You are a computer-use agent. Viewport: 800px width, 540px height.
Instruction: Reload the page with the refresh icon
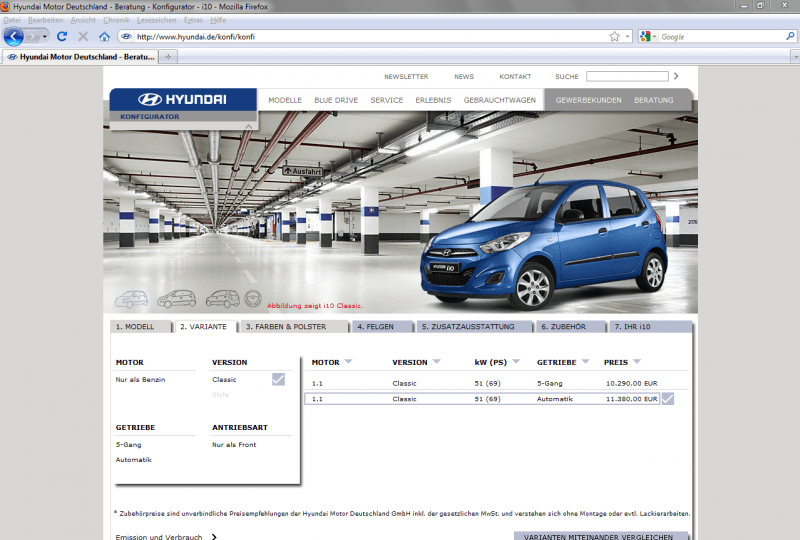pyautogui.click(x=62, y=36)
